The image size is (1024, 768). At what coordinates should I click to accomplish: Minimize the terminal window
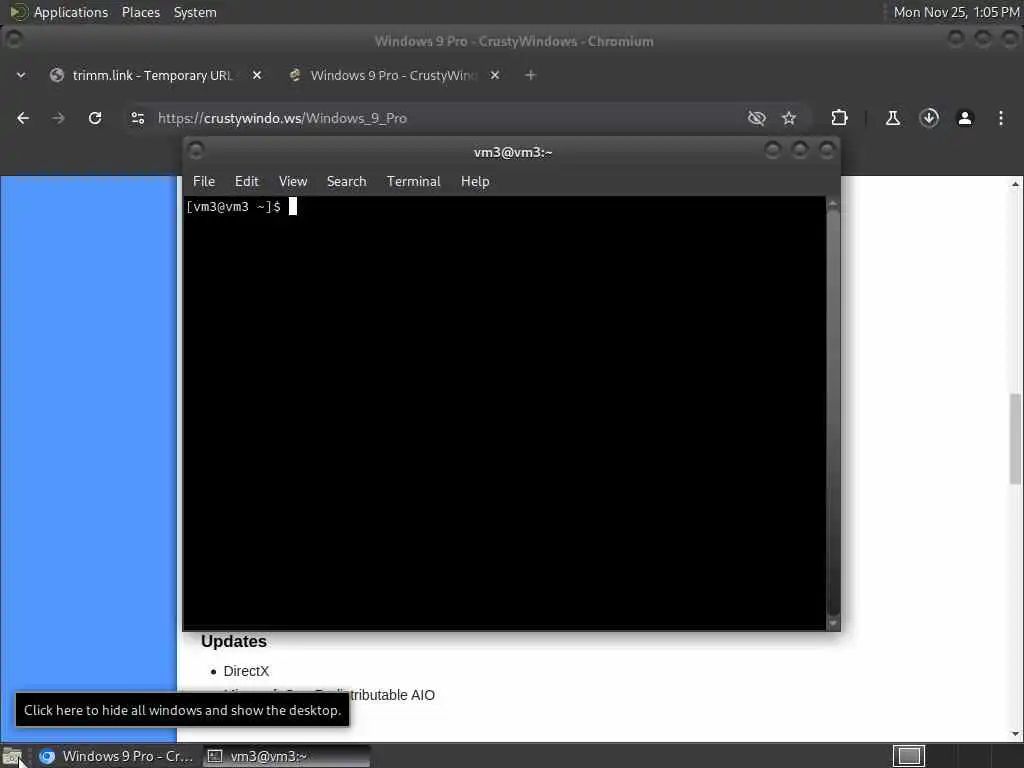tap(773, 151)
